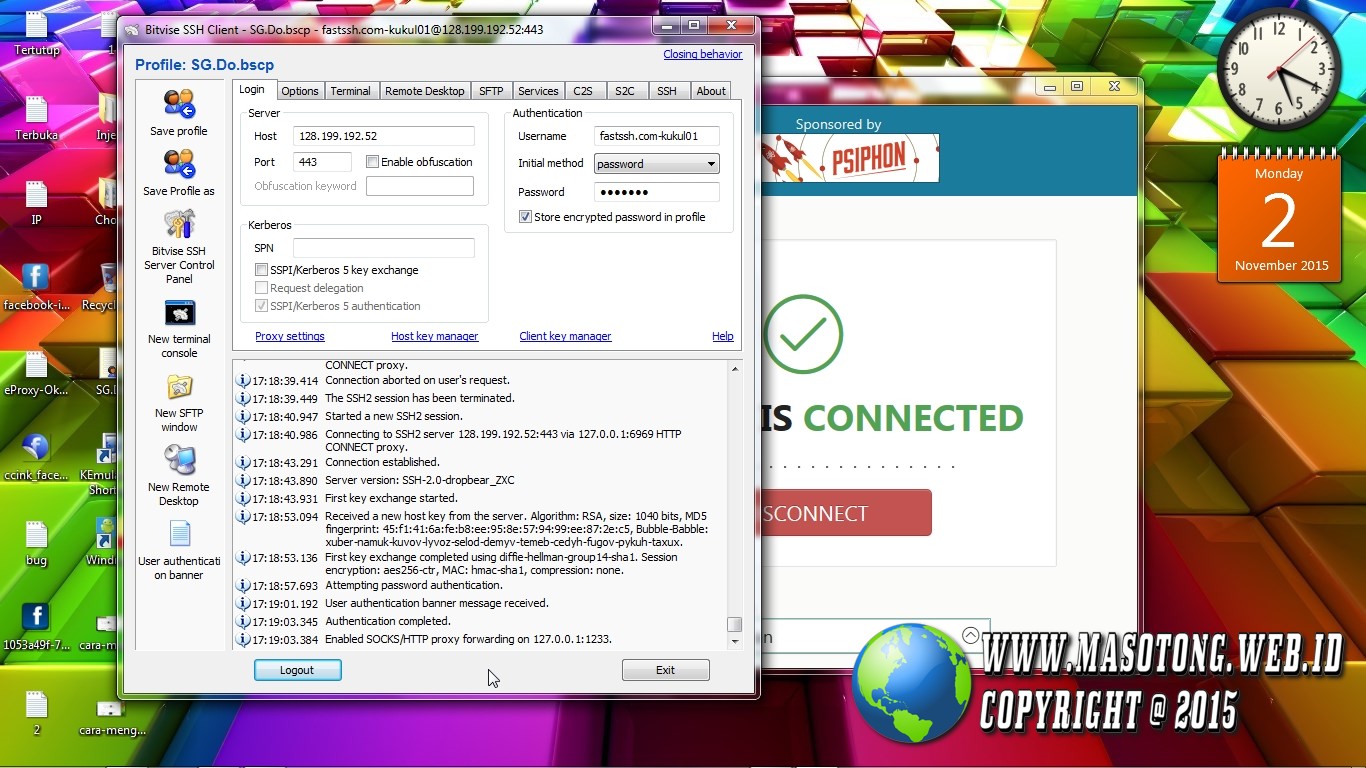Open Host key manager link

point(435,336)
